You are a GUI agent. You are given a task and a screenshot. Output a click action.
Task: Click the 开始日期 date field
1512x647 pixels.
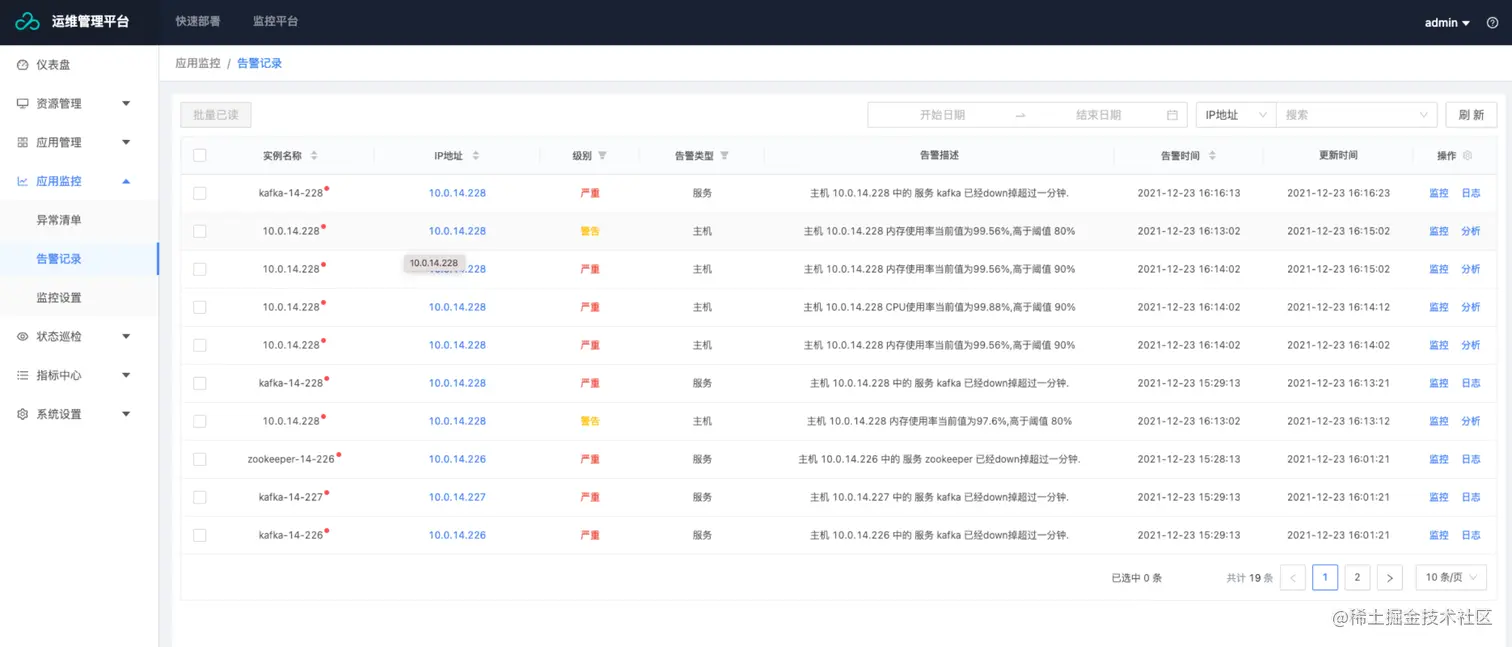coord(942,115)
